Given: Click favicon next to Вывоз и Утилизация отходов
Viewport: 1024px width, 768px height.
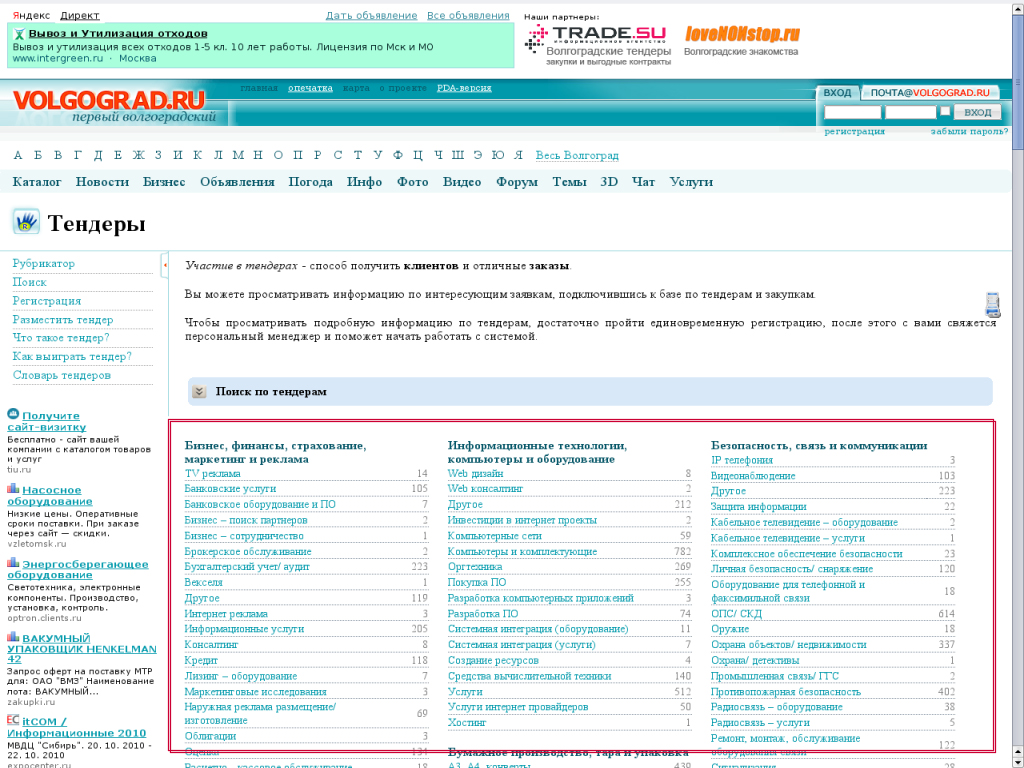Looking at the screenshot, I should tap(19, 33).
